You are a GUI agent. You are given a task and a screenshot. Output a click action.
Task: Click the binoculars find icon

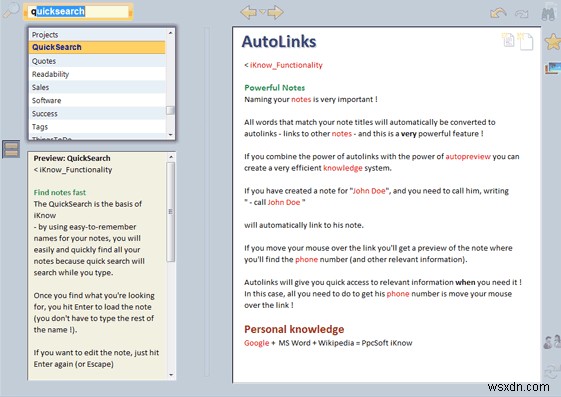point(548,14)
